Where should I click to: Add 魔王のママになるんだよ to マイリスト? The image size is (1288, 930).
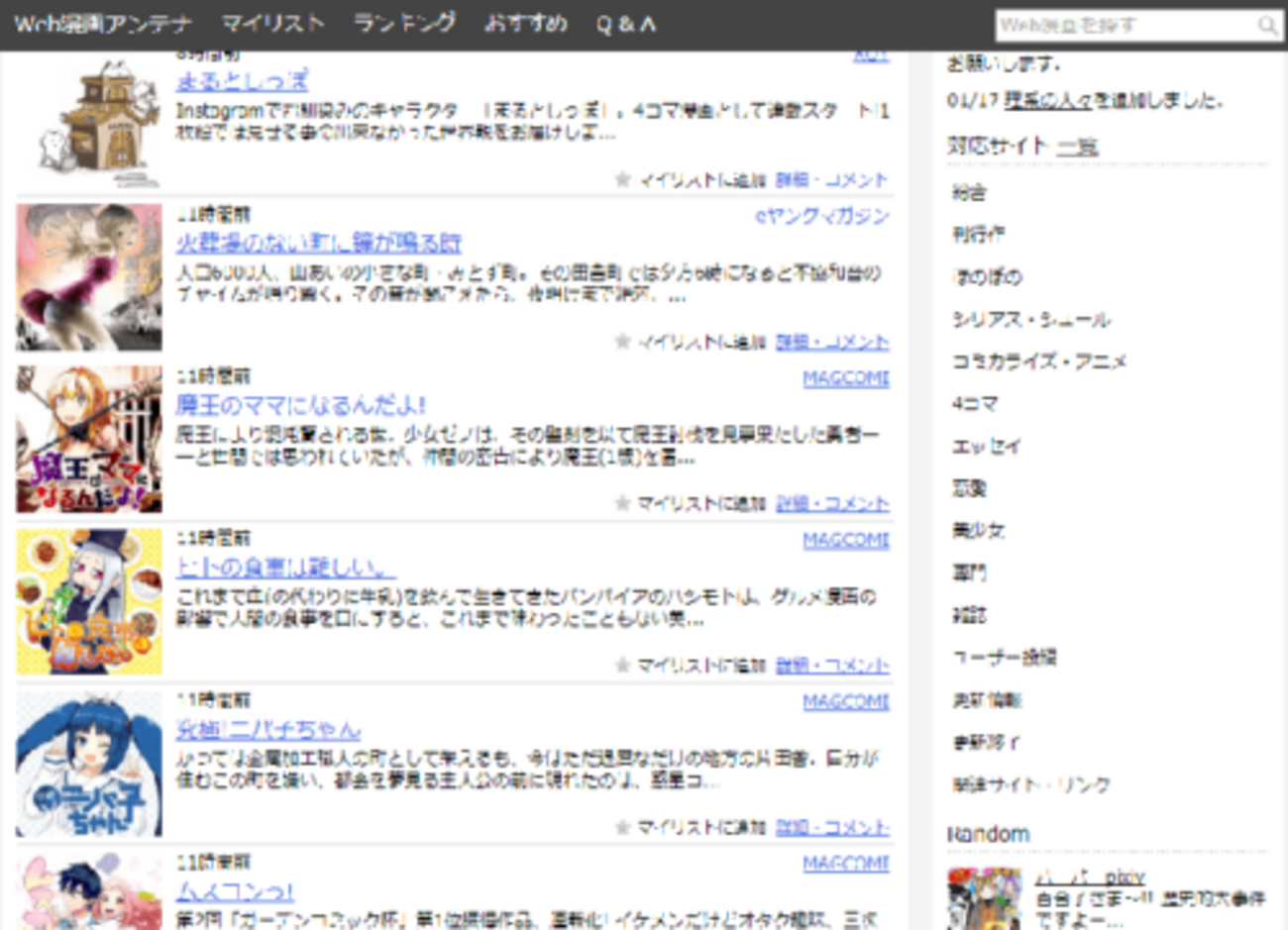point(701,503)
